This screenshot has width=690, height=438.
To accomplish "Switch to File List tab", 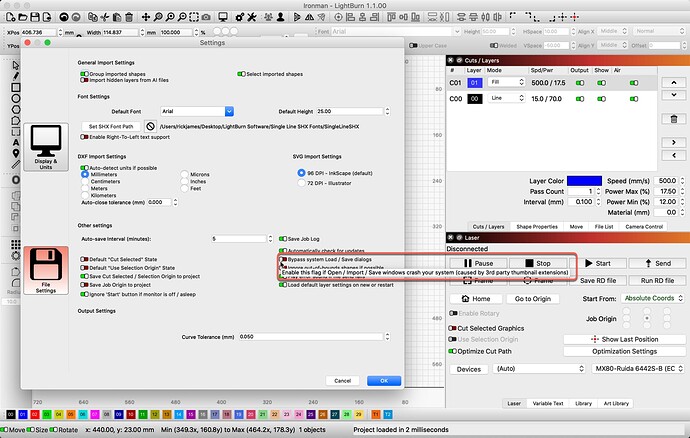I will click(604, 227).
